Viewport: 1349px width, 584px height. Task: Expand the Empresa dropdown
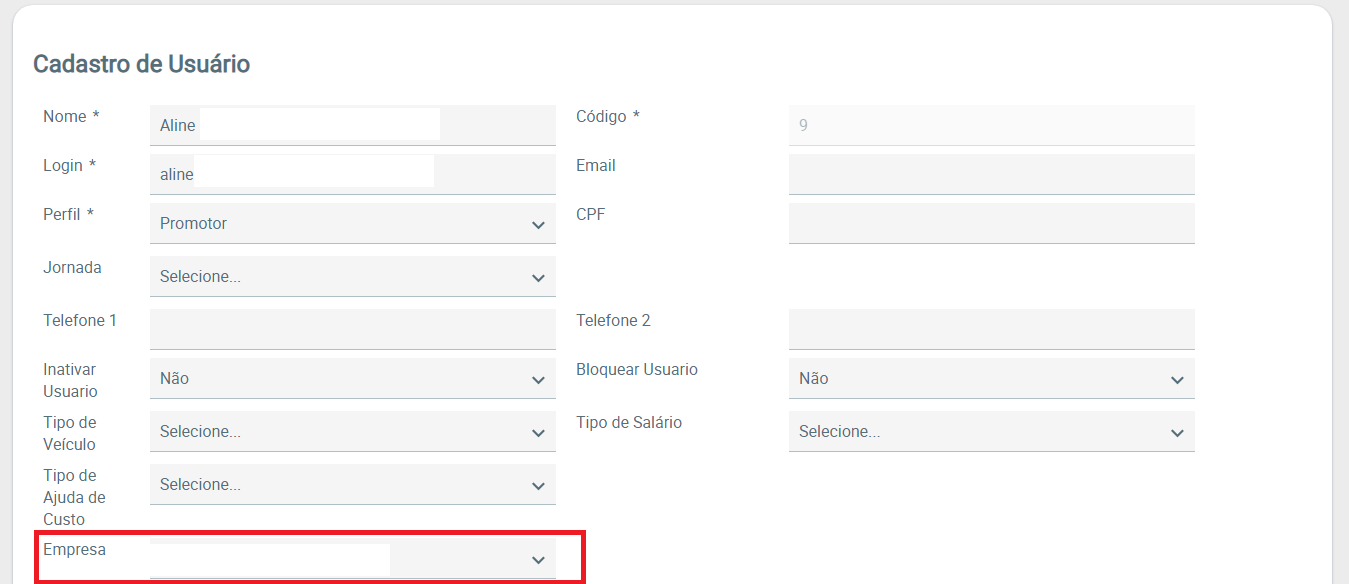pyautogui.click(x=352, y=560)
